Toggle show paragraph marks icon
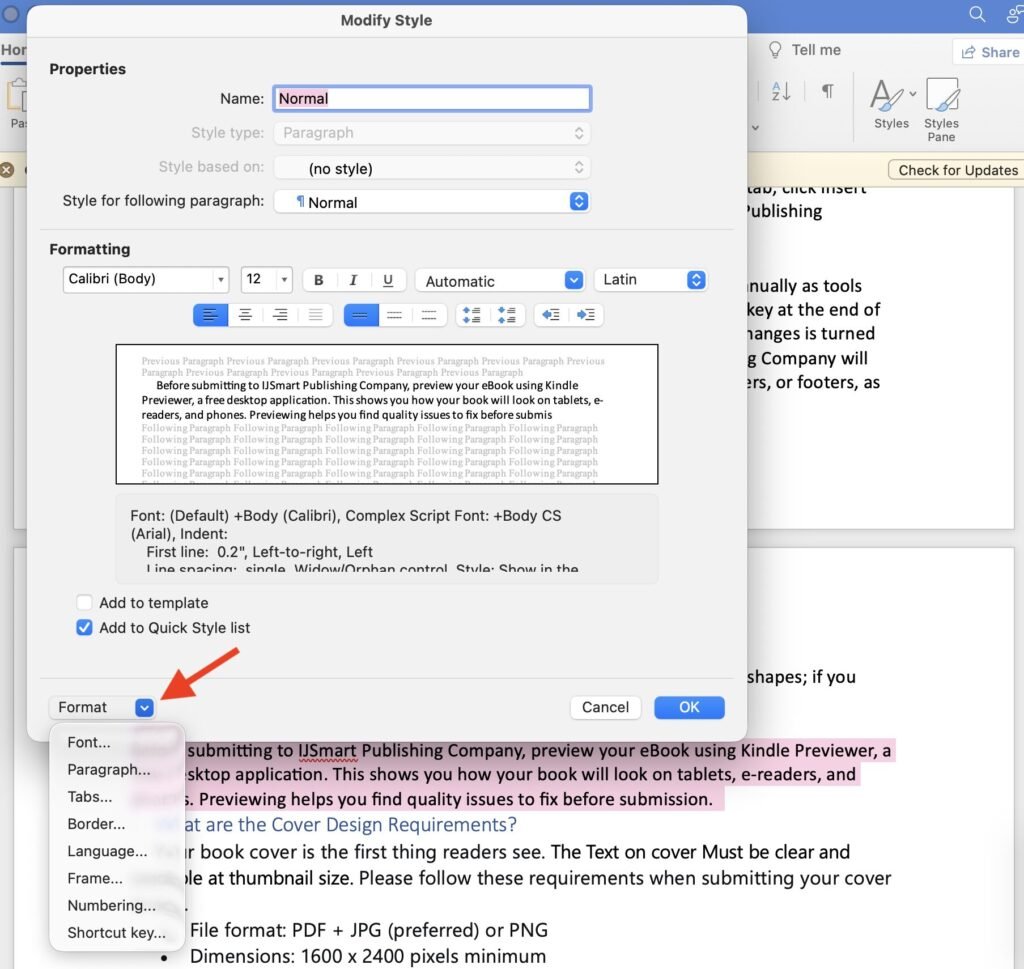The image size is (1024, 969). click(x=827, y=91)
